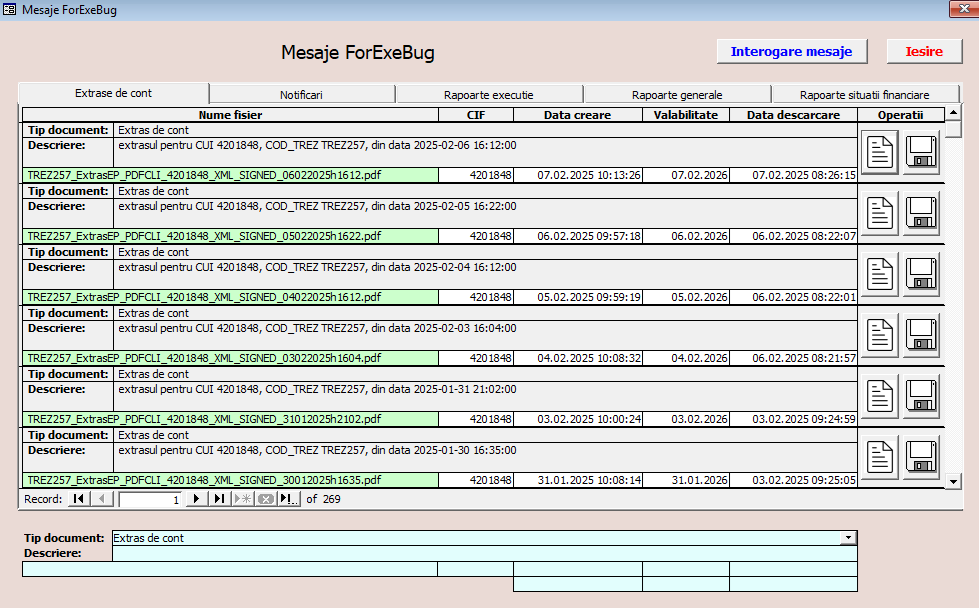Open document icon for 05022025h1622 extract

[880, 214]
